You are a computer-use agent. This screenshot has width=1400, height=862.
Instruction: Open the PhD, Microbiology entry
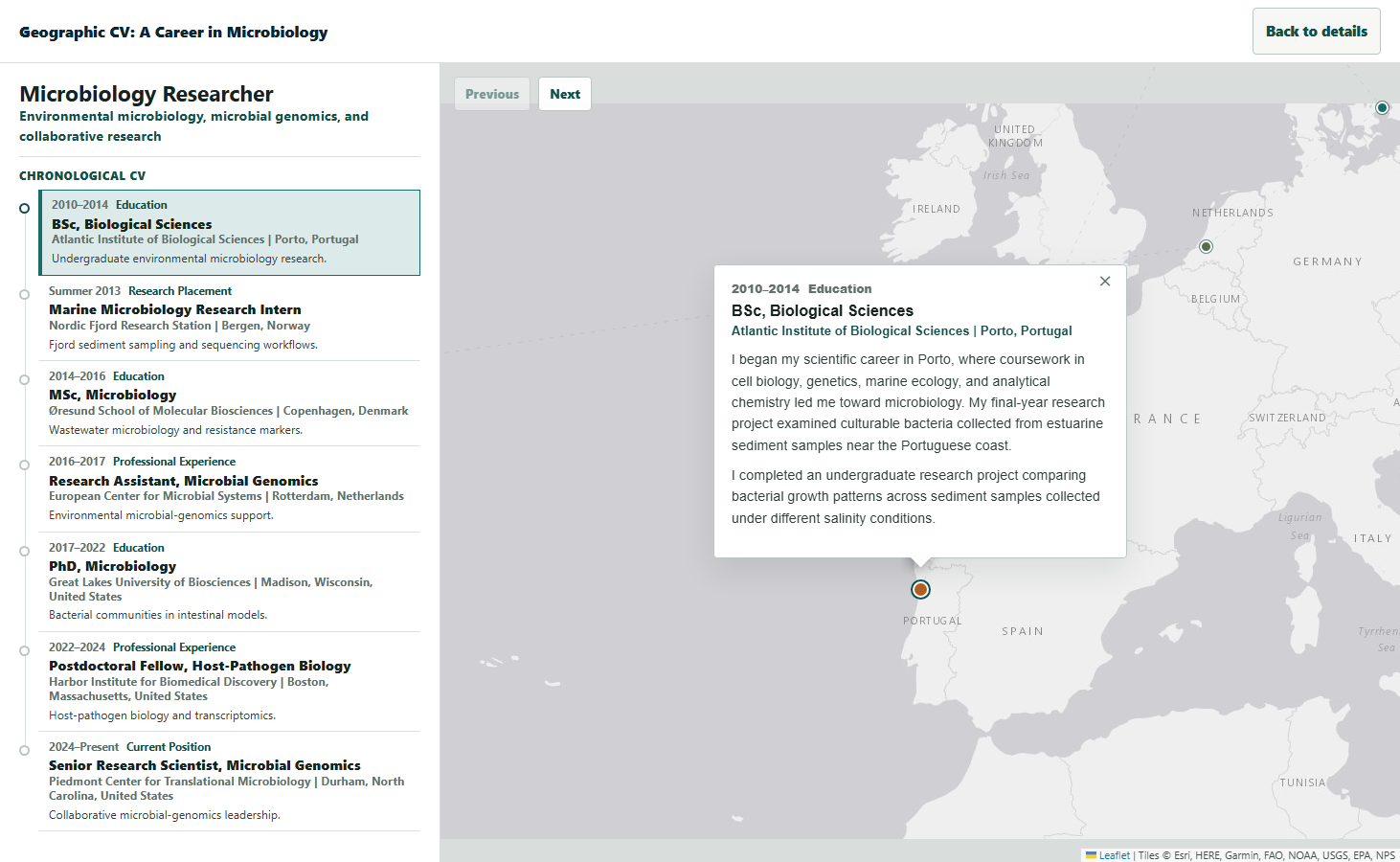tap(230, 581)
